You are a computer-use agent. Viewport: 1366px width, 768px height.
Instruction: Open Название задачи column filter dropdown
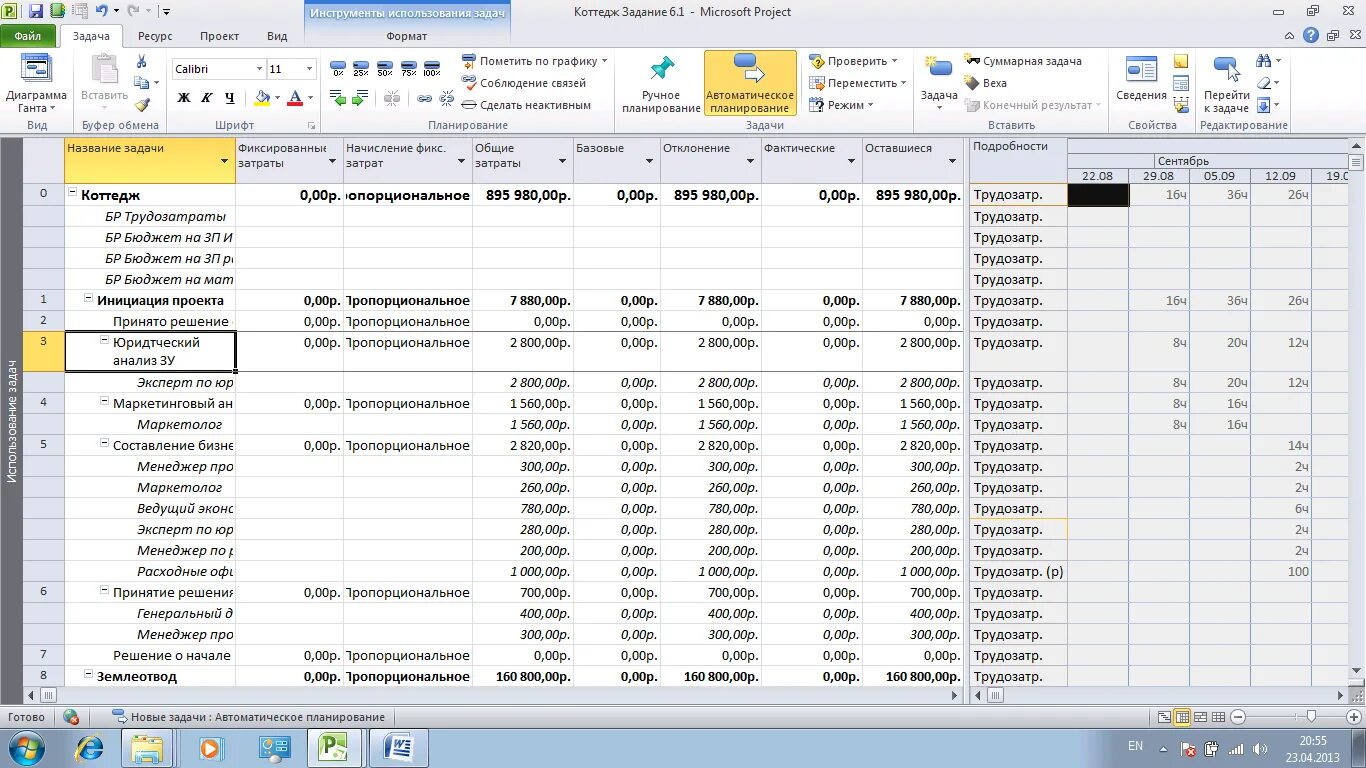pos(224,162)
